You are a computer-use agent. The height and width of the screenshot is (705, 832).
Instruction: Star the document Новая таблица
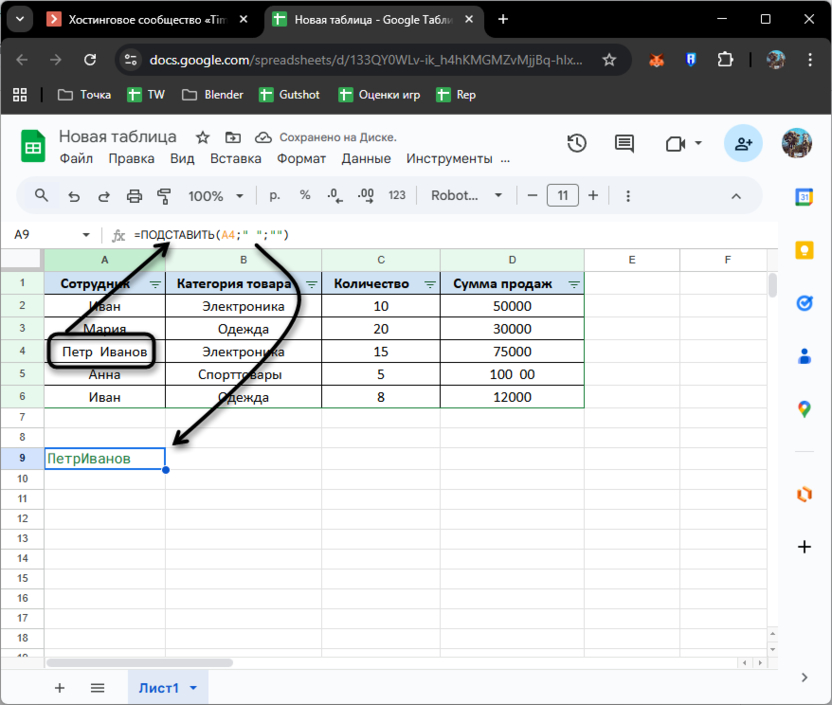(203, 137)
